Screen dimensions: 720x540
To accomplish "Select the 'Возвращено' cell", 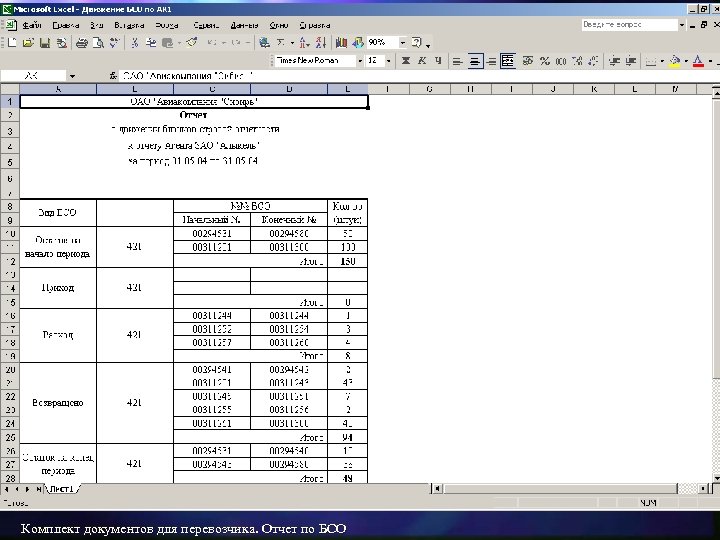I will (x=58, y=403).
